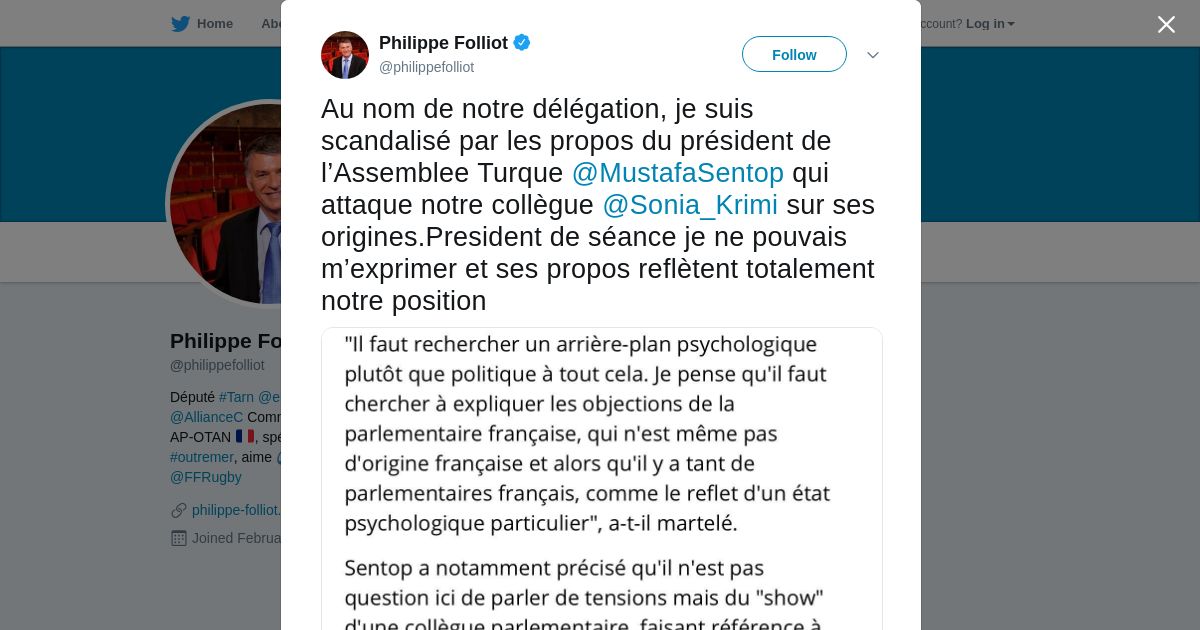Expand the tweet options chevron menu
This screenshot has height=630, width=1200.
click(872, 55)
